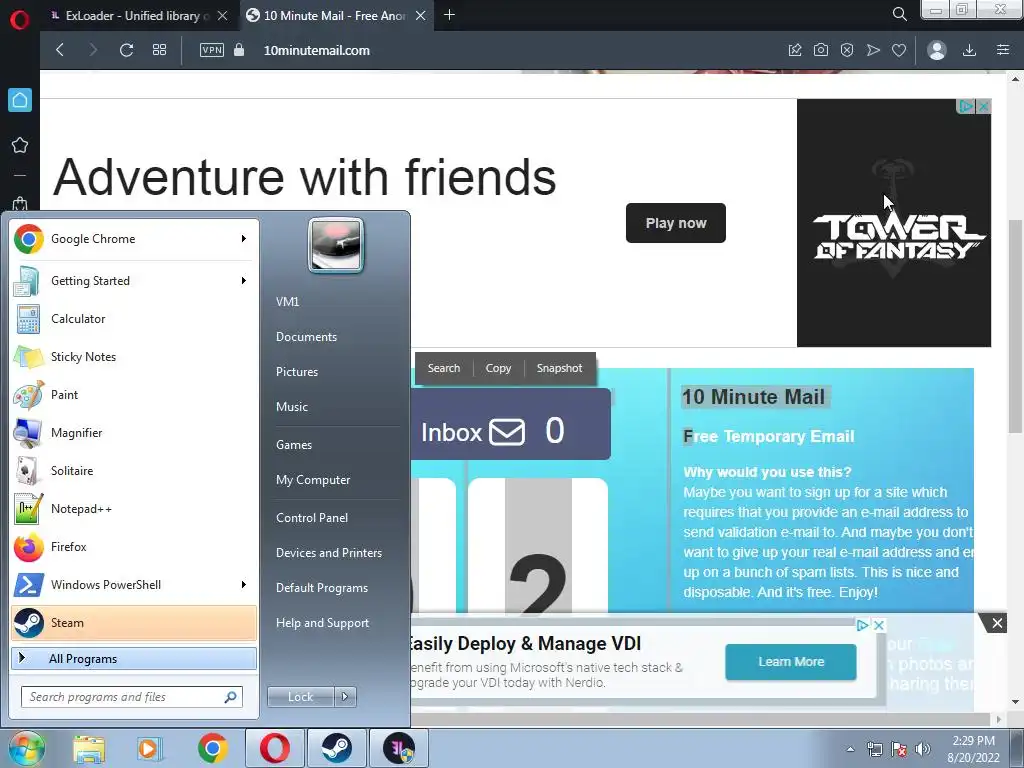Open the downloads icon in toolbar
This screenshot has width=1024, height=768.
(x=969, y=50)
